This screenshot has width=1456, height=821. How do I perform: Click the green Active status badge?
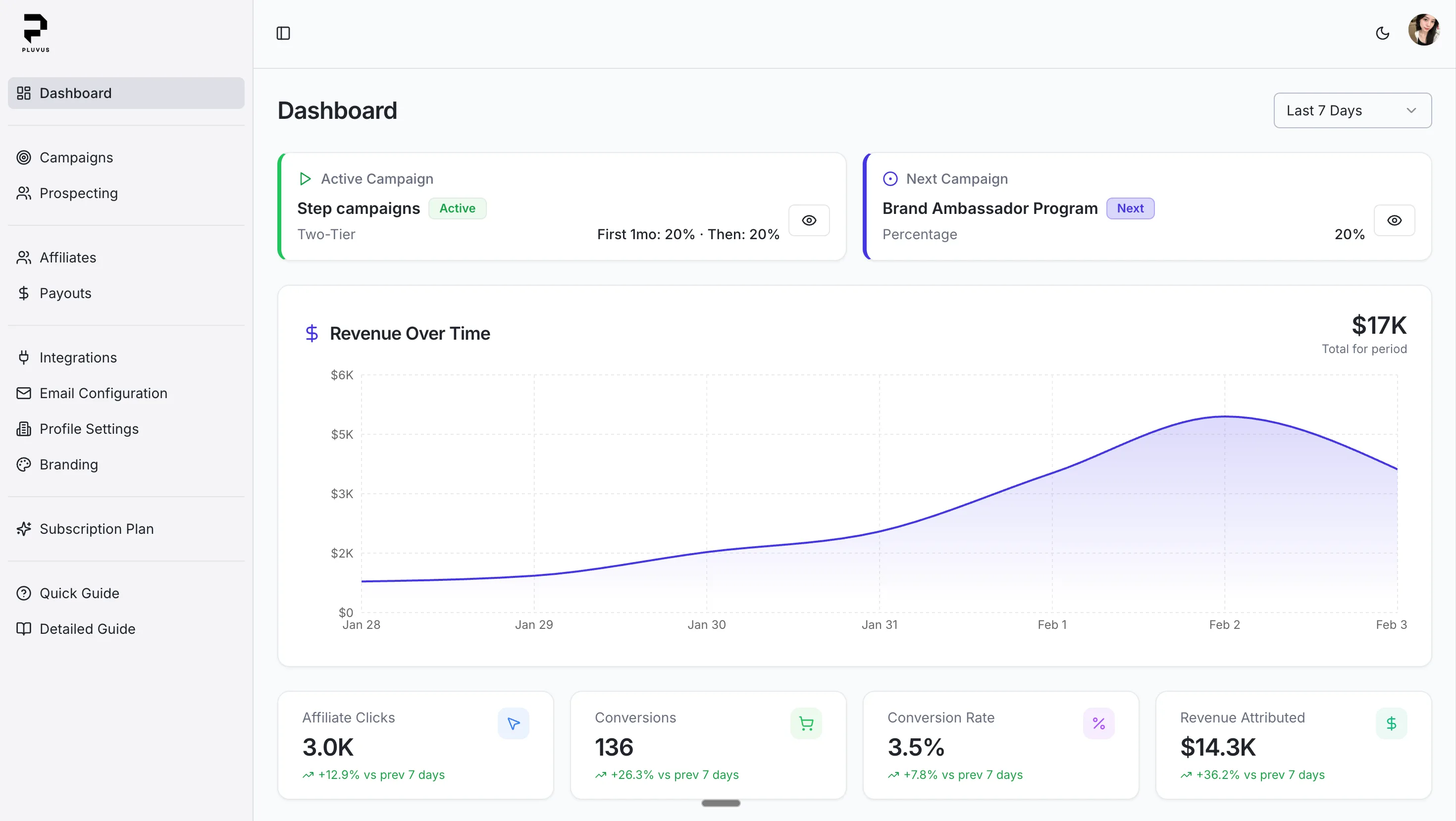[457, 208]
